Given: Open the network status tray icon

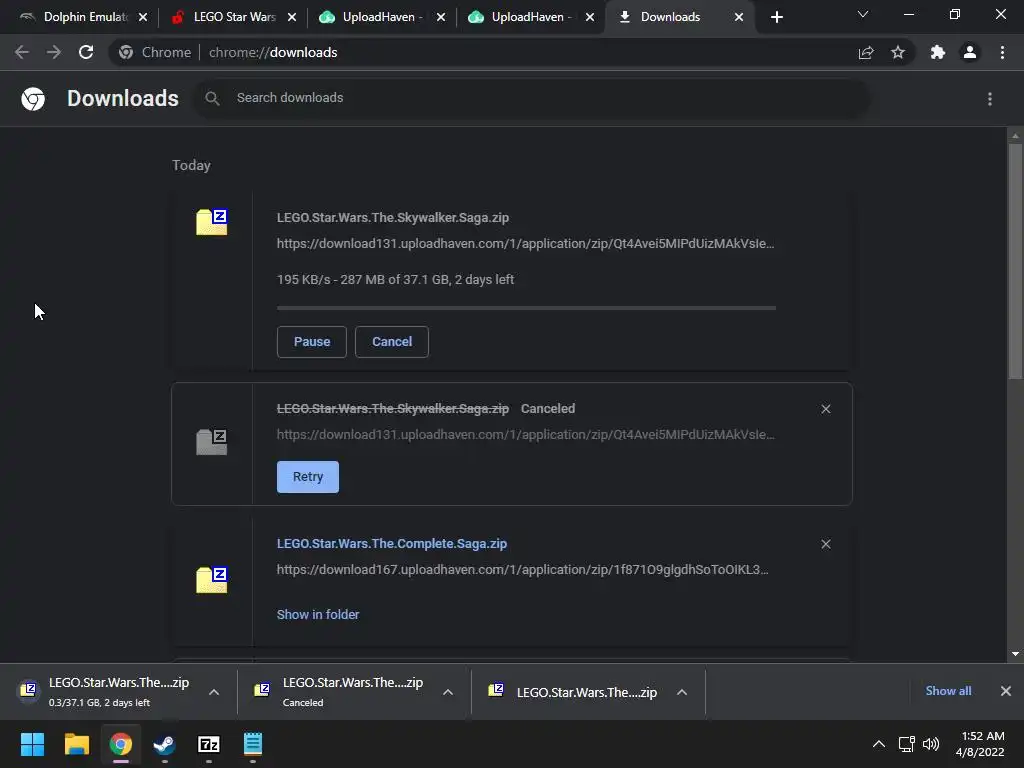Looking at the screenshot, I should point(906,744).
